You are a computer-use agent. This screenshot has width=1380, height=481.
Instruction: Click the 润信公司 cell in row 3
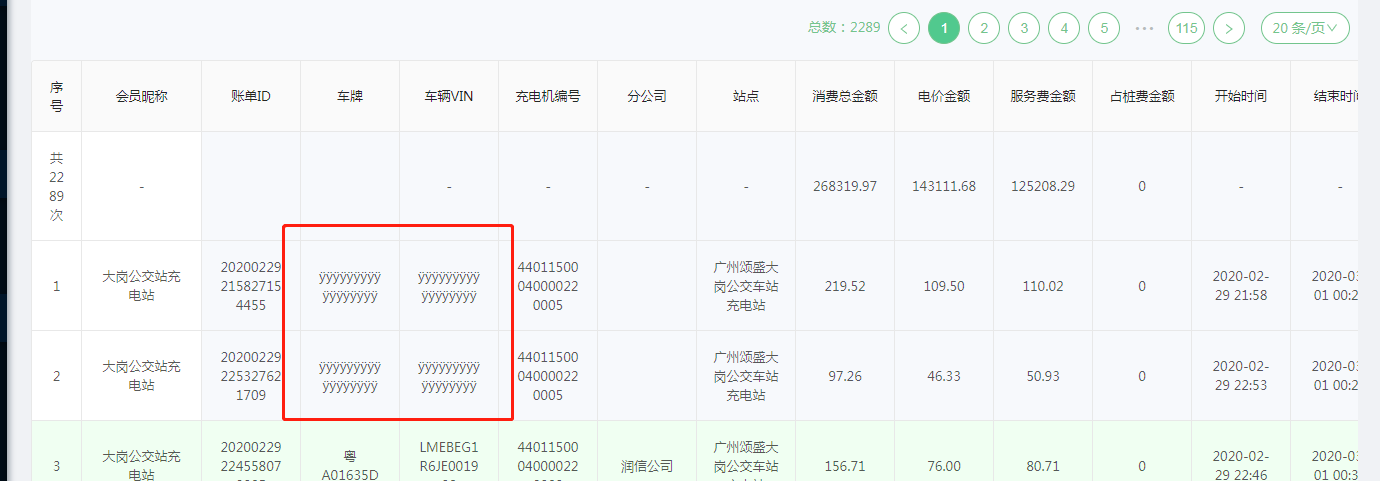click(647, 466)
